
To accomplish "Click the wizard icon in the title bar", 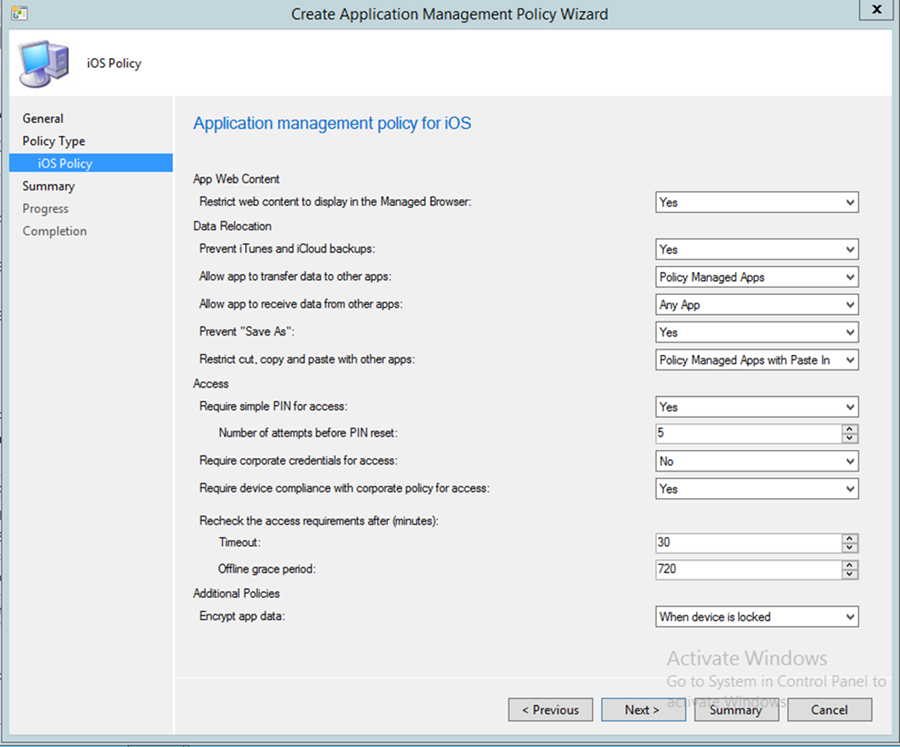I will 19,12.
